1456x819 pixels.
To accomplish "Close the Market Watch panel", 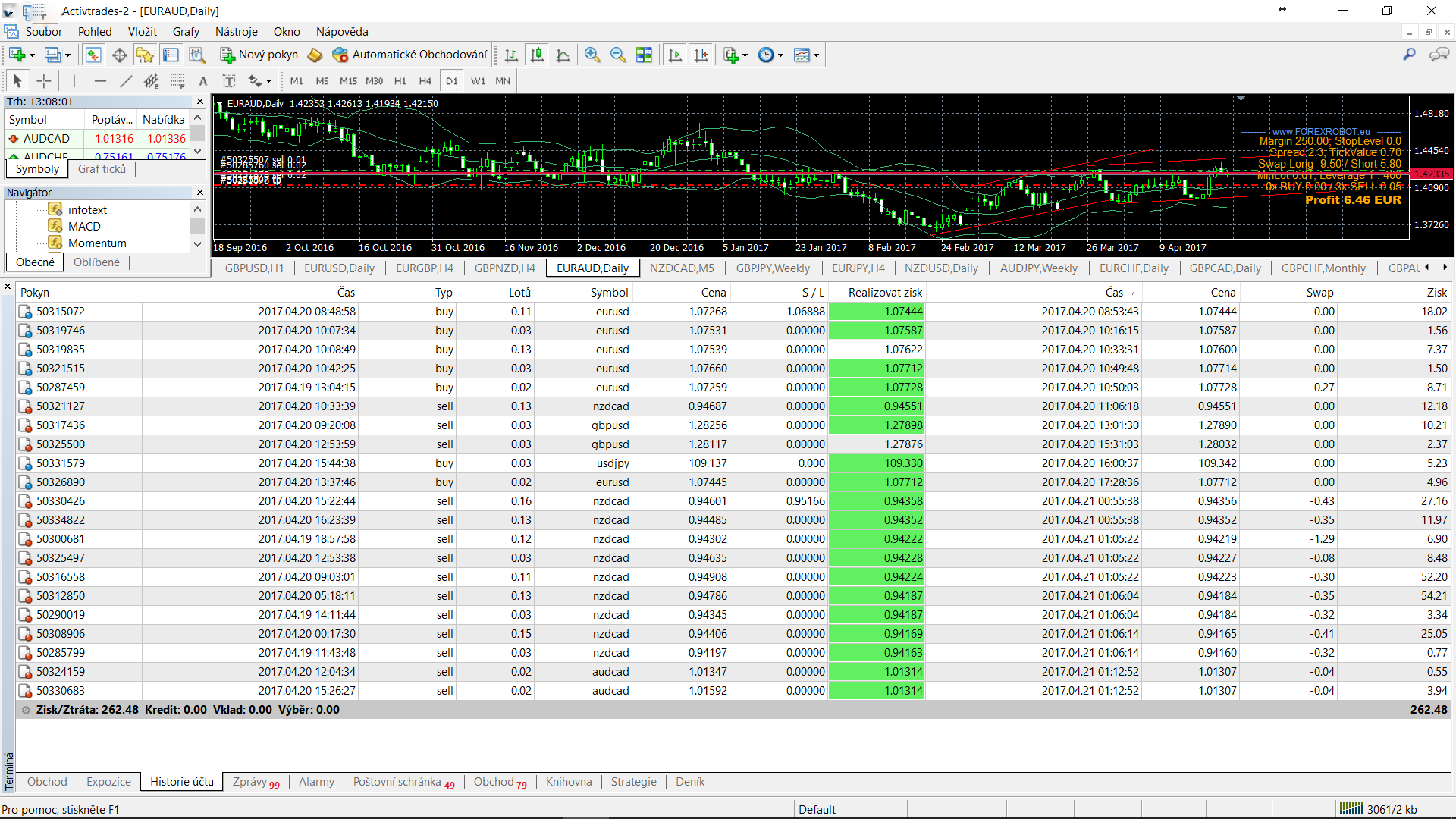I will 200,102.
